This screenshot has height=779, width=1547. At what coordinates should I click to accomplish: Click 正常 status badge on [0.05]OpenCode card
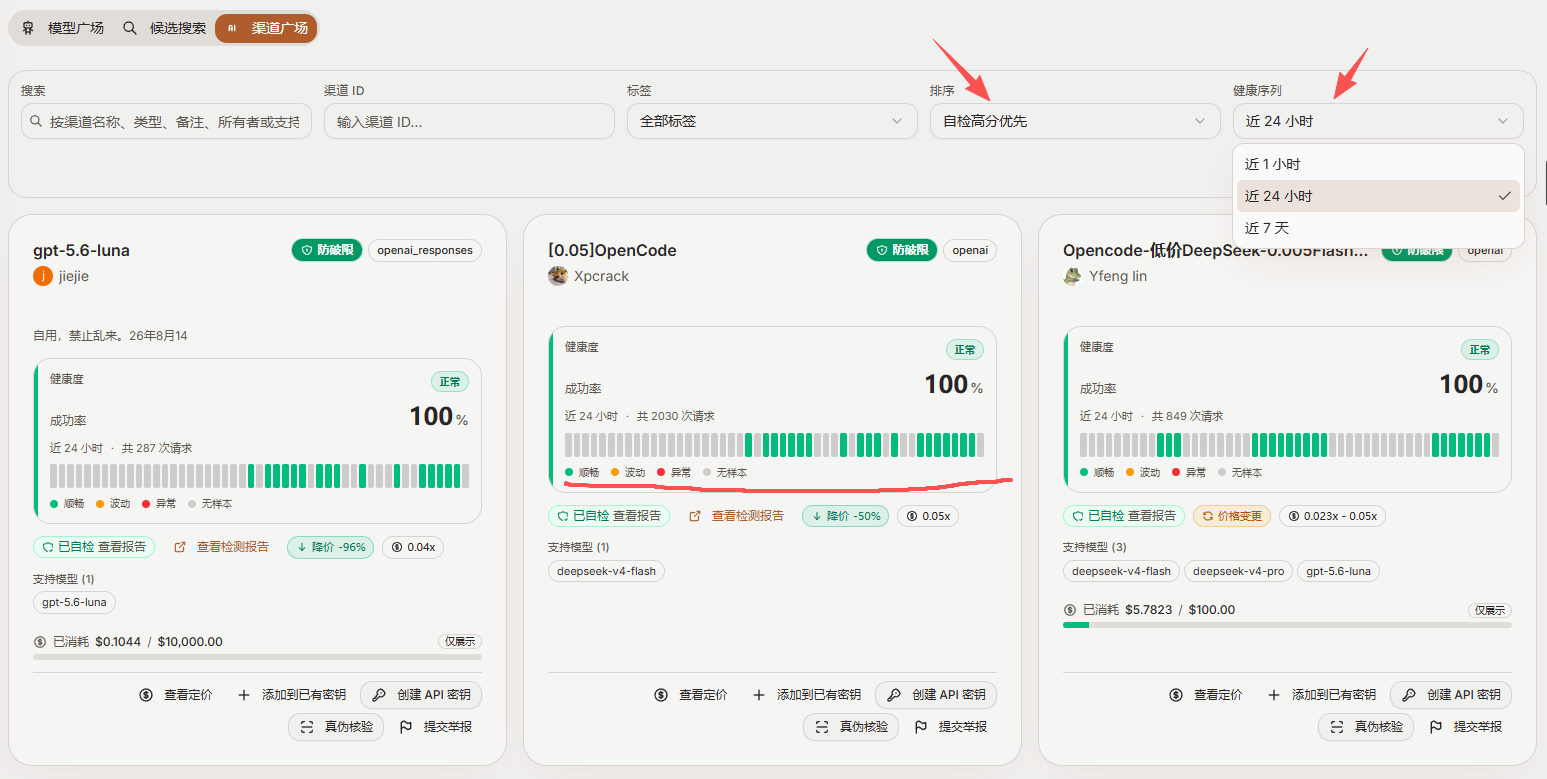point(965,350)
